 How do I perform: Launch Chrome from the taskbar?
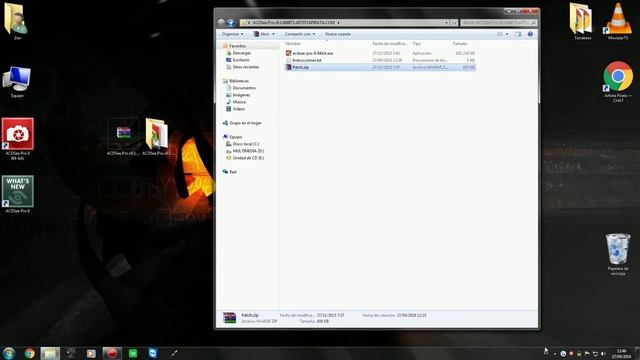click(29, 353)
